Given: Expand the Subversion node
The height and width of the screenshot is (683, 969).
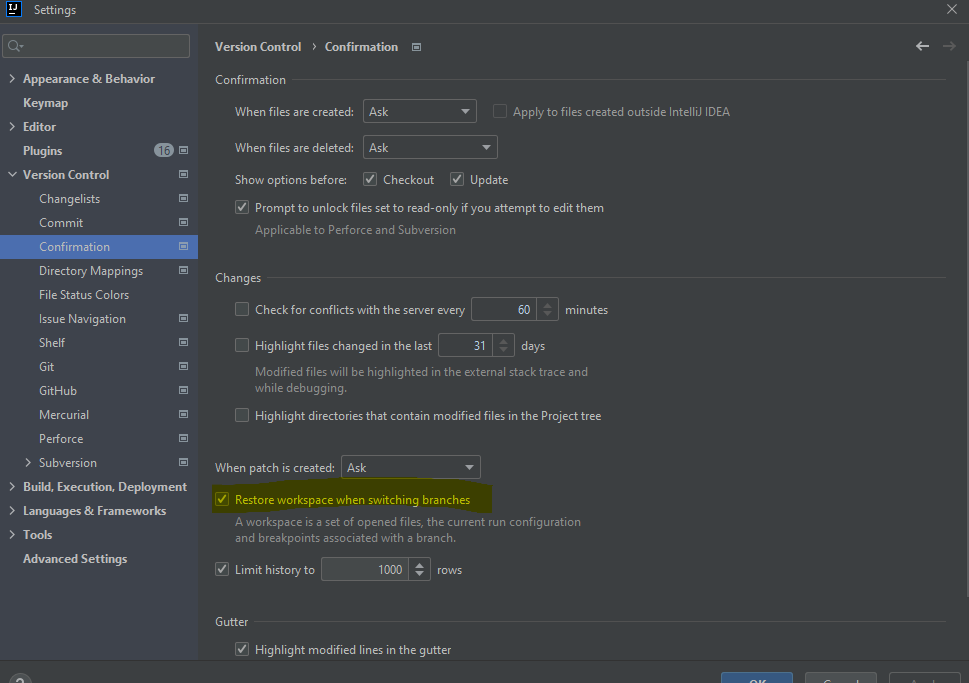Looking at the screenshot, I should (x=28, y=462).
